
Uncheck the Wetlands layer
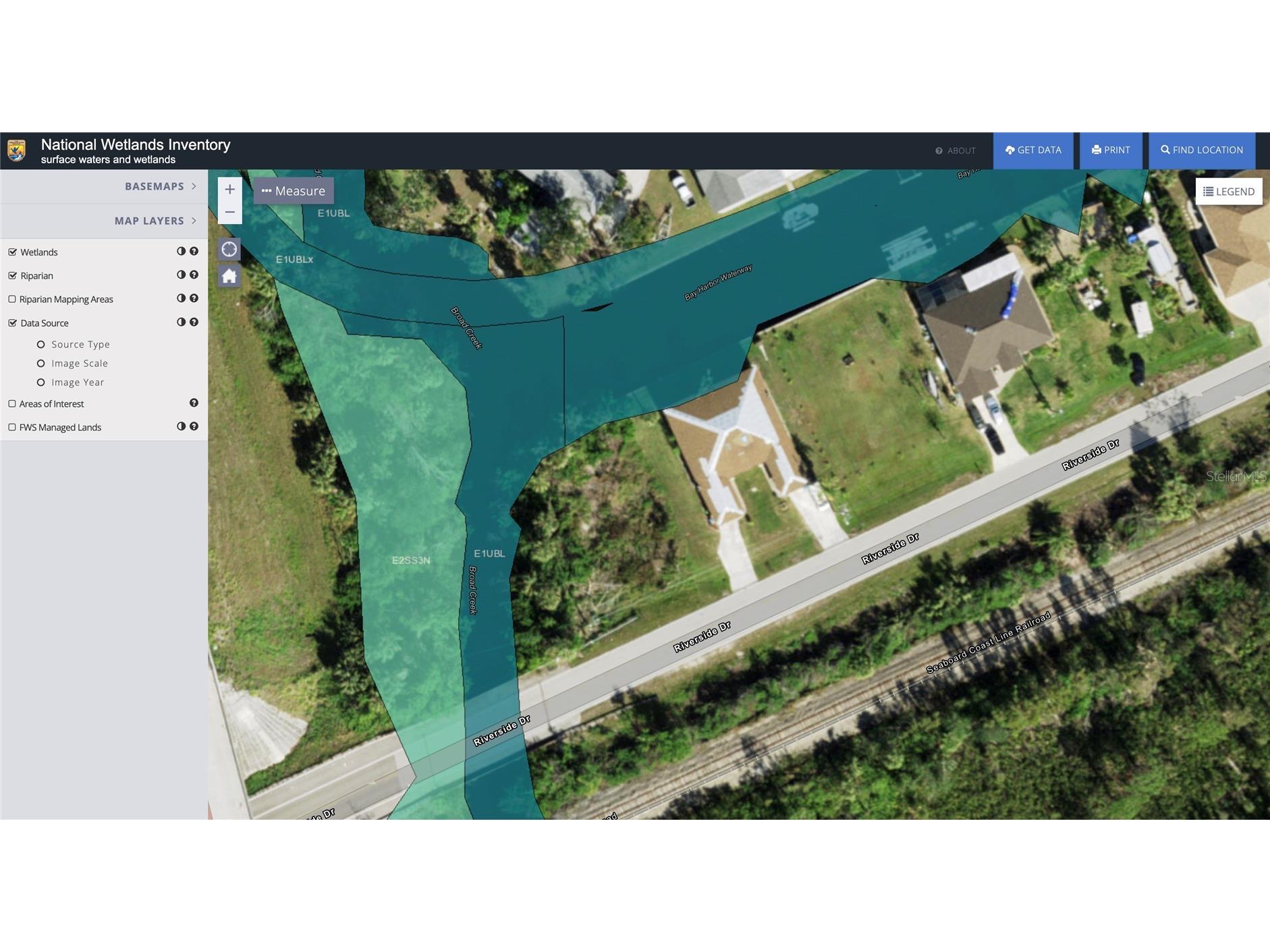click(x=11, y=251)
